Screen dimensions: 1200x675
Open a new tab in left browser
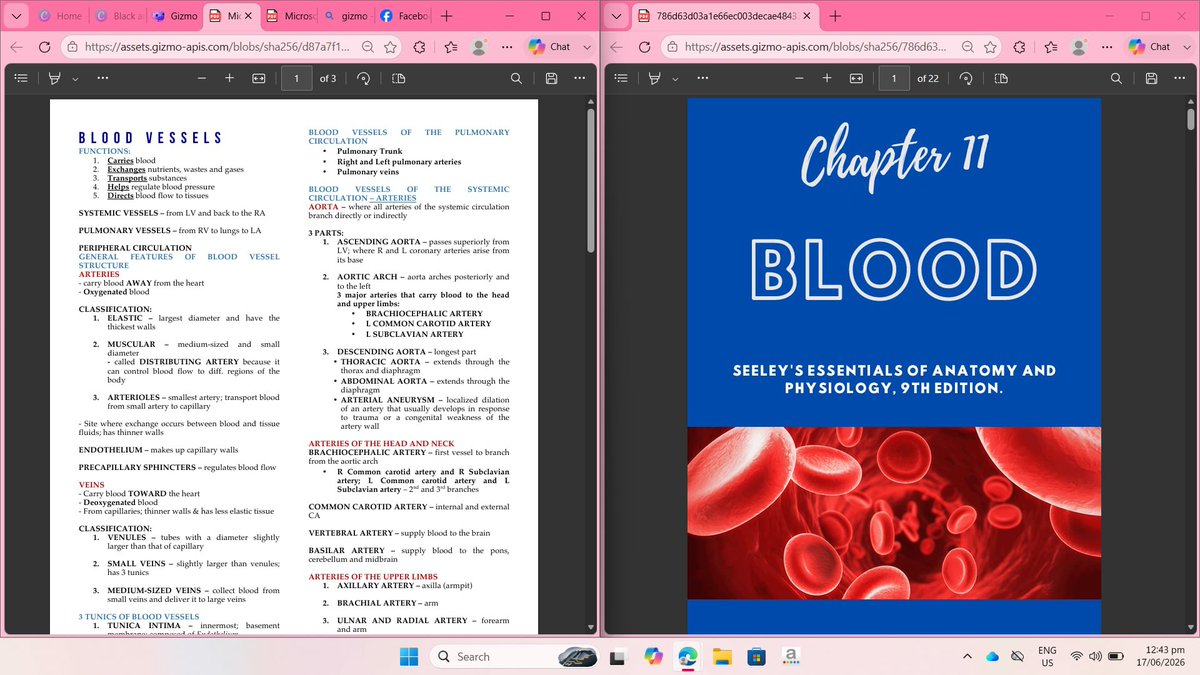446,16
